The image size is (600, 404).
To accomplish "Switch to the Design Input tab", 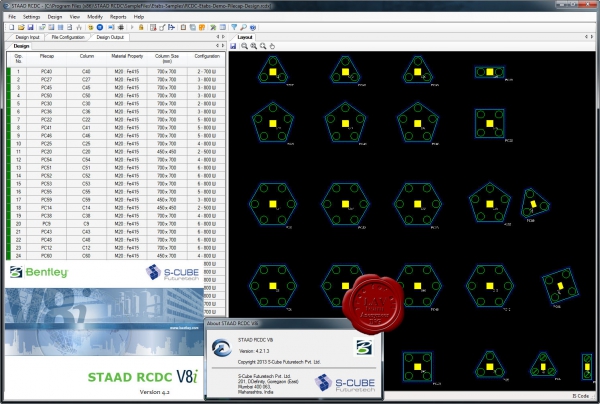I will (x=27, y=37).
